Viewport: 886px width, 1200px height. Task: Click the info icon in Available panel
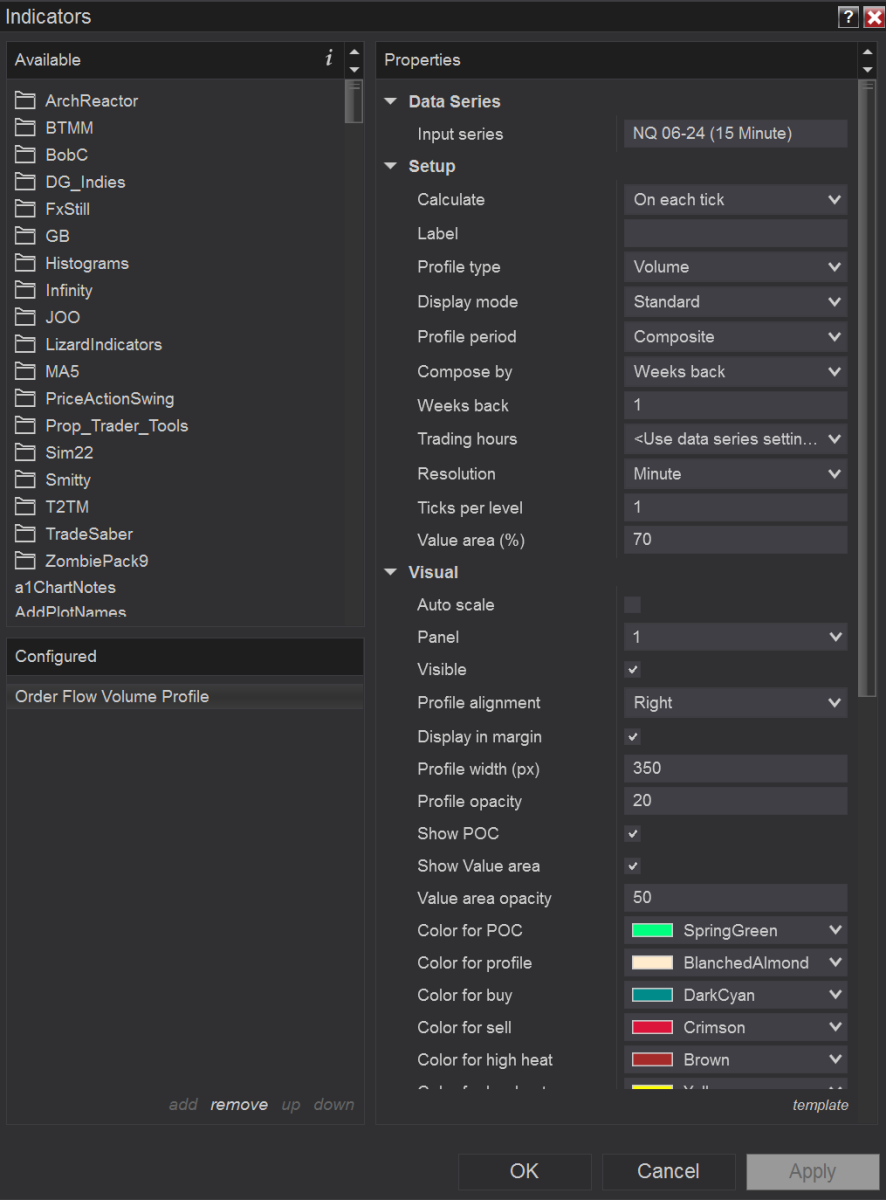329,59
